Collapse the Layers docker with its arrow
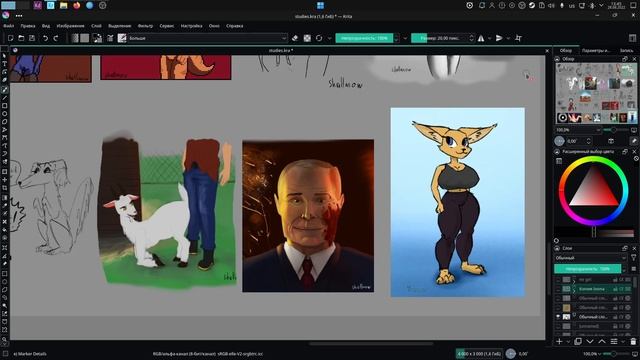Image resolution: width=640 pixels, height=360 pixels. (557, 248)
